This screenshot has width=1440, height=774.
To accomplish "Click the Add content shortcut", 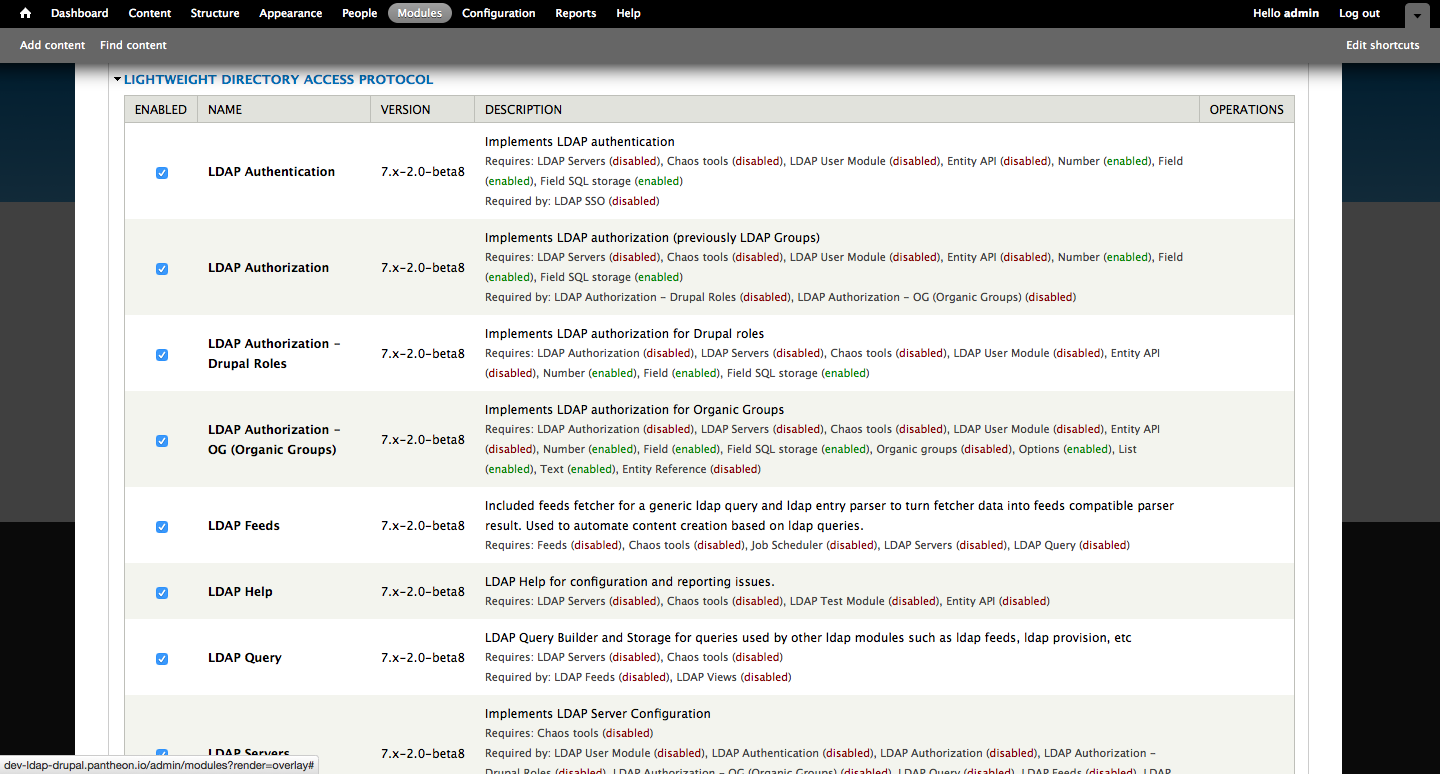I will (52, 45).
